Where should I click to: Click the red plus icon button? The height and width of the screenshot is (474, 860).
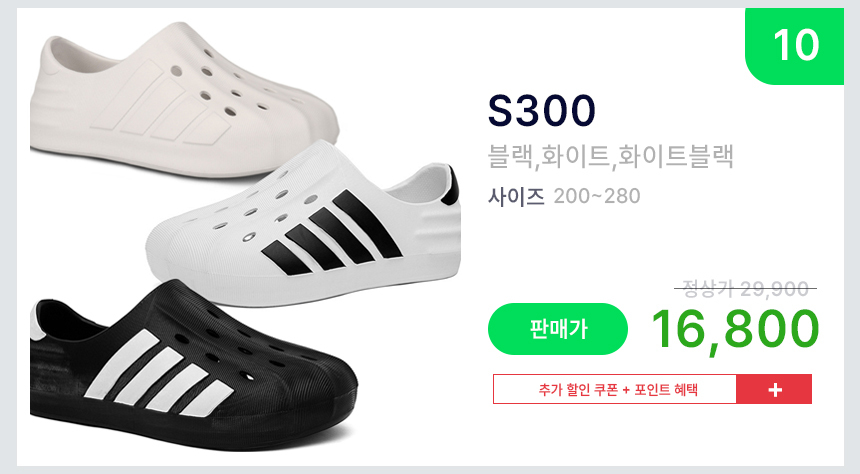[774, 390]
